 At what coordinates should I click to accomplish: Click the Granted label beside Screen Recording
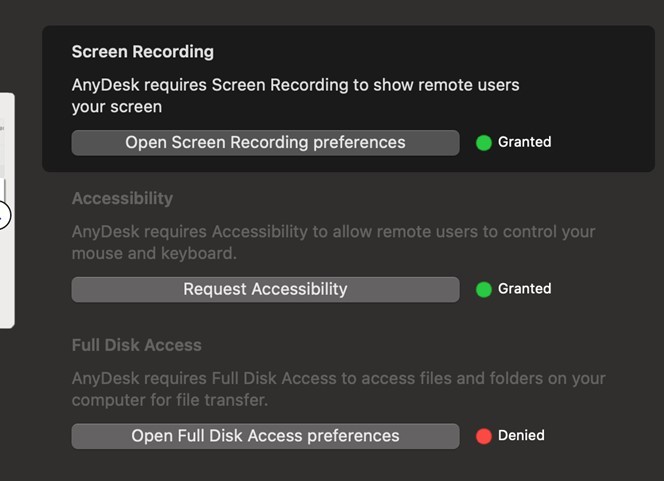(524, 142)
